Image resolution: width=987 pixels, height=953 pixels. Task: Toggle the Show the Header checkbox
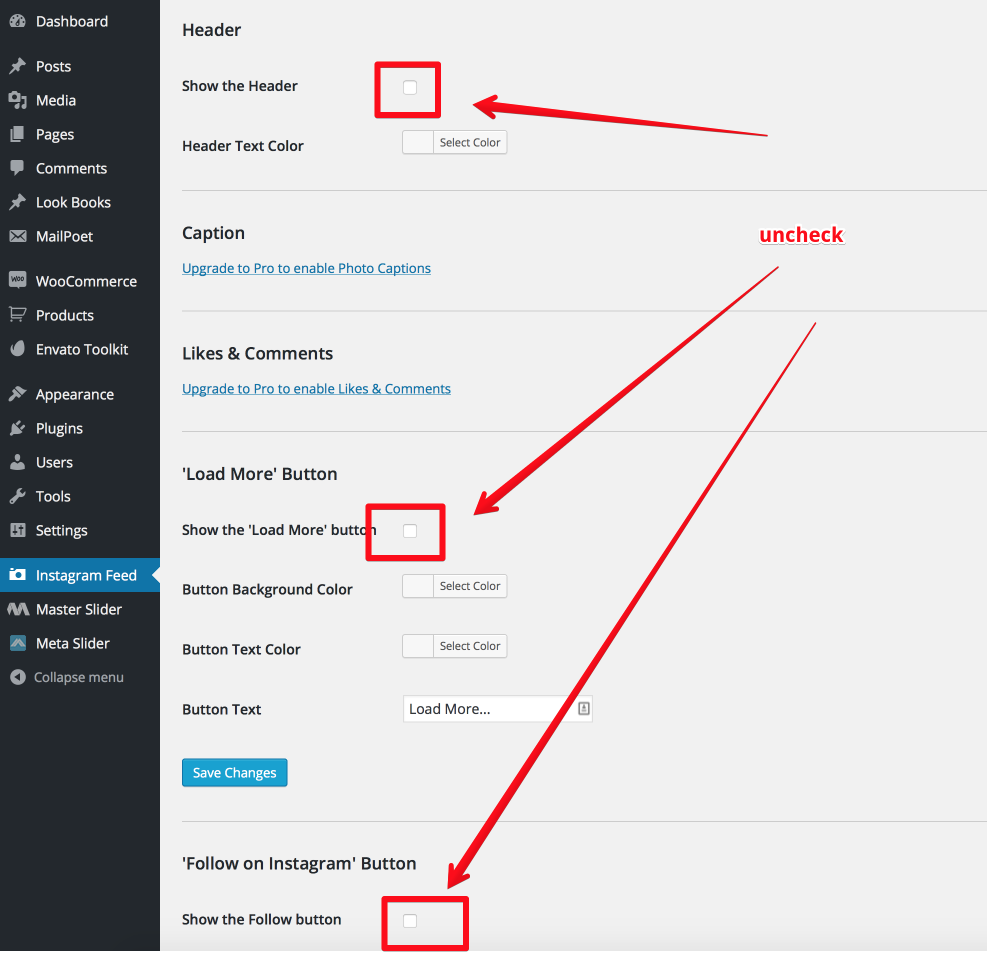(x=410, y=87)
